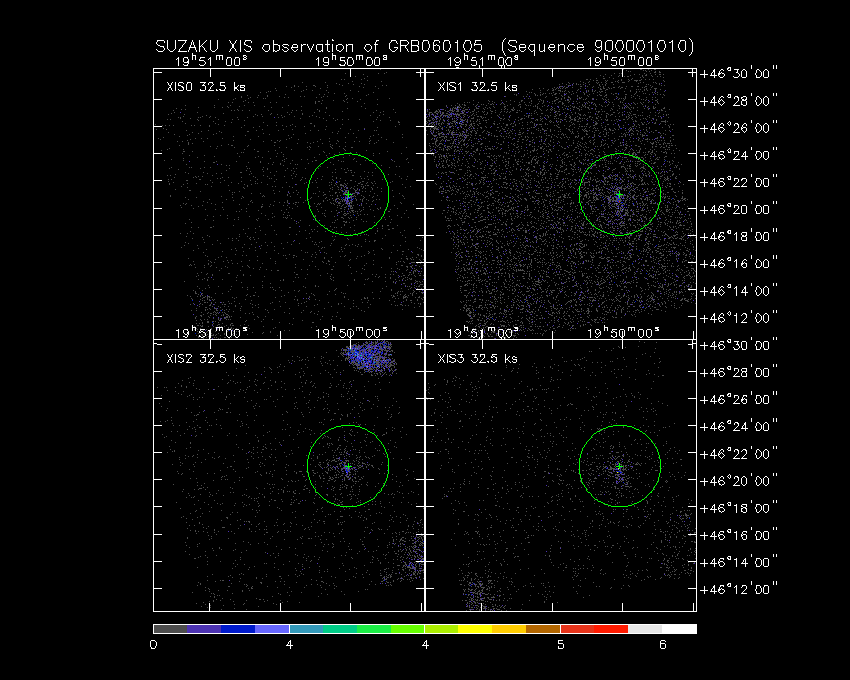Click '19h50m00s' above the XIS1 panel
The height and width of the screenshot is (680, 850).
click(623, 61)
